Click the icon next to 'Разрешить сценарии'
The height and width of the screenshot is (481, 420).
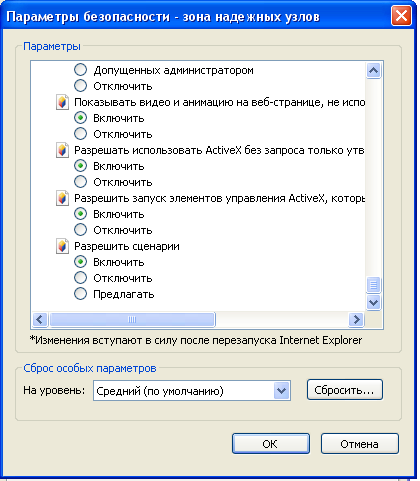click(62, 246)
